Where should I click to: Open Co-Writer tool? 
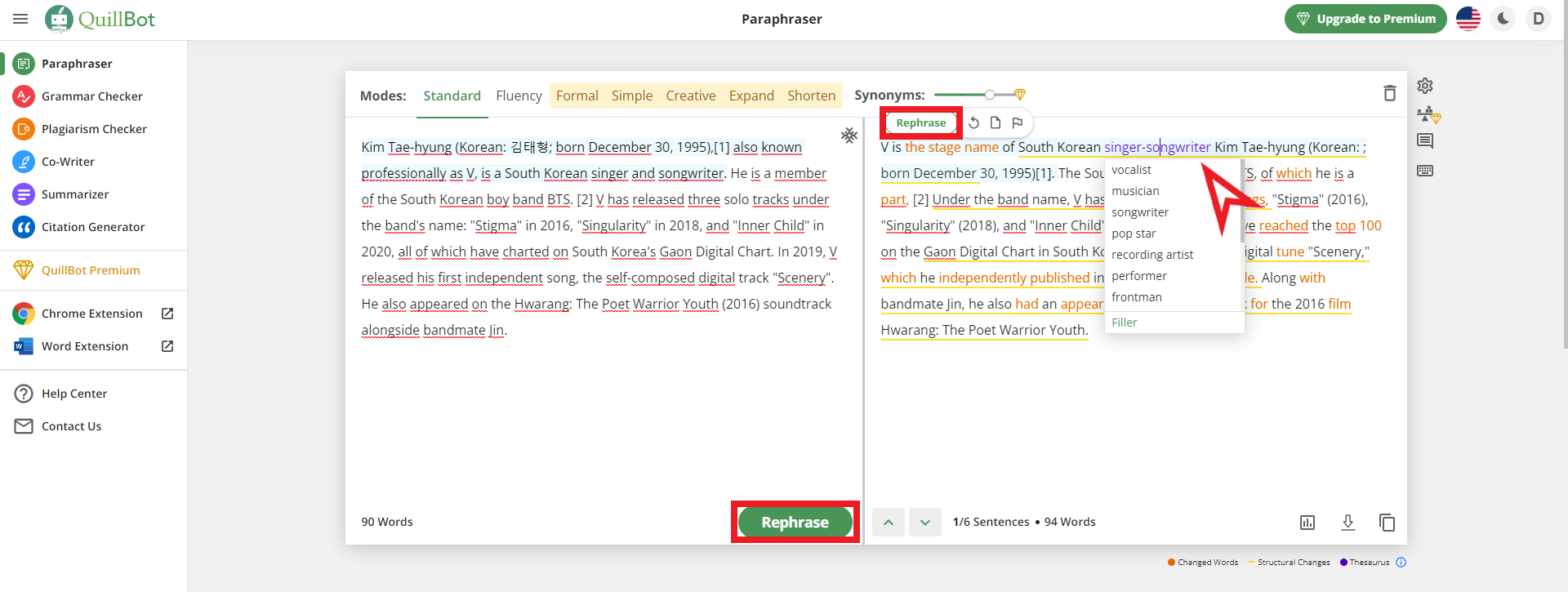point(68,162)
